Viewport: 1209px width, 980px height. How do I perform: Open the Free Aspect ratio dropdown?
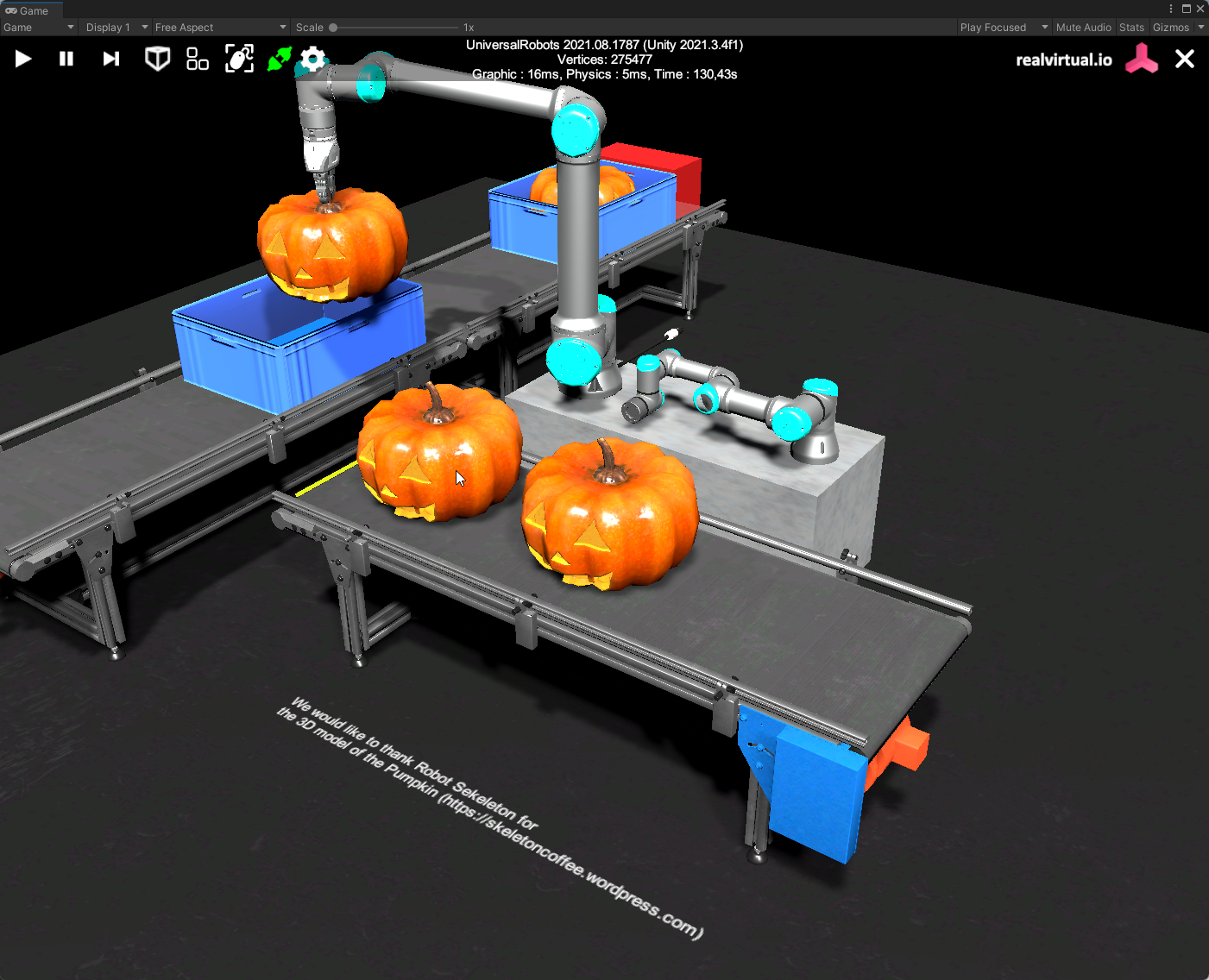point(220,28)
